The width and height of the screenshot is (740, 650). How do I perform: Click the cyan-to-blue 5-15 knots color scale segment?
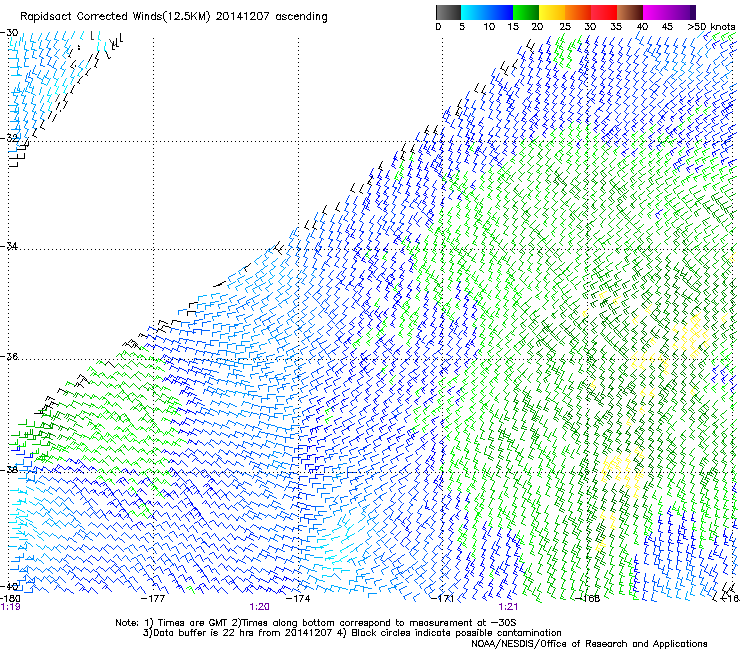[487, 12]
